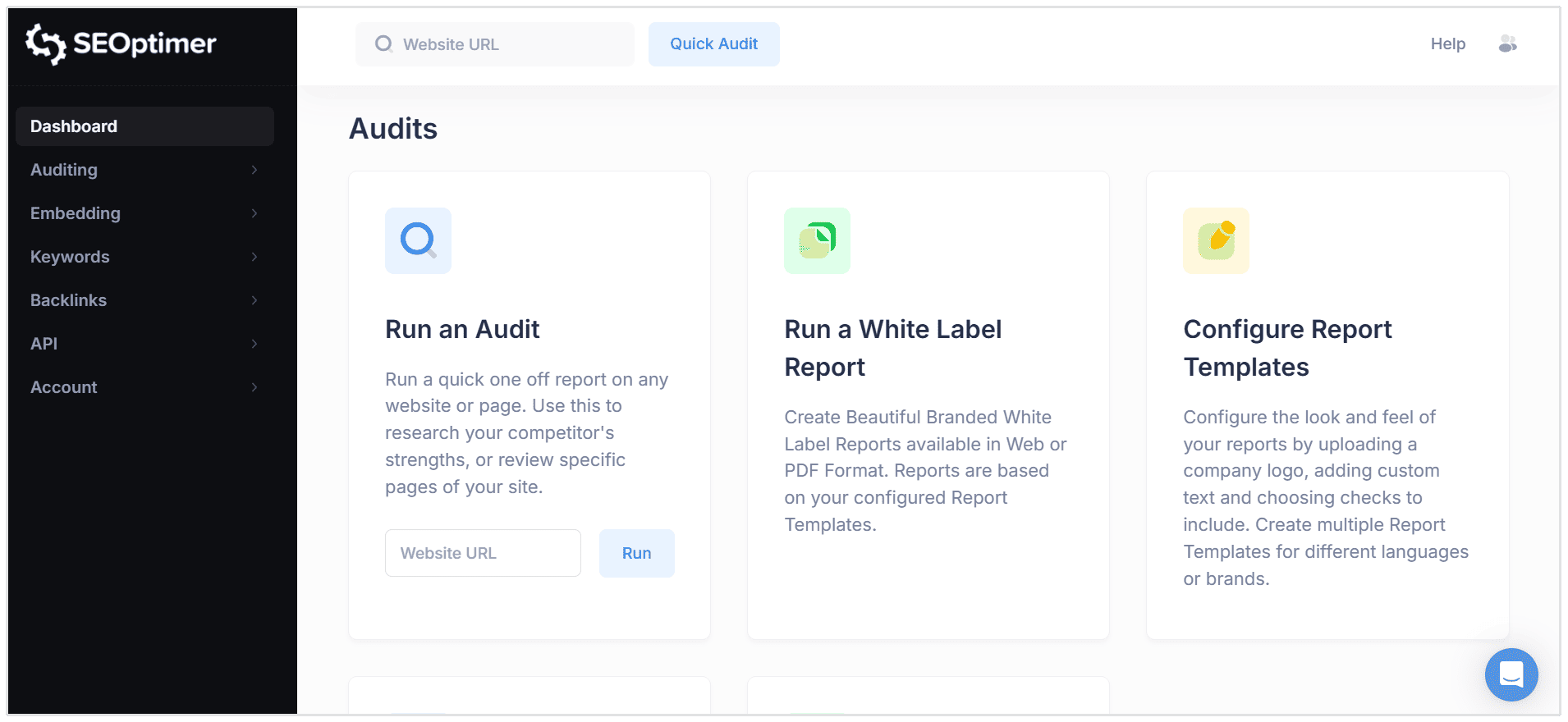1568x722 pixels.
Task: Click the search magnifier icon in top bar
Action: (383, 44)
